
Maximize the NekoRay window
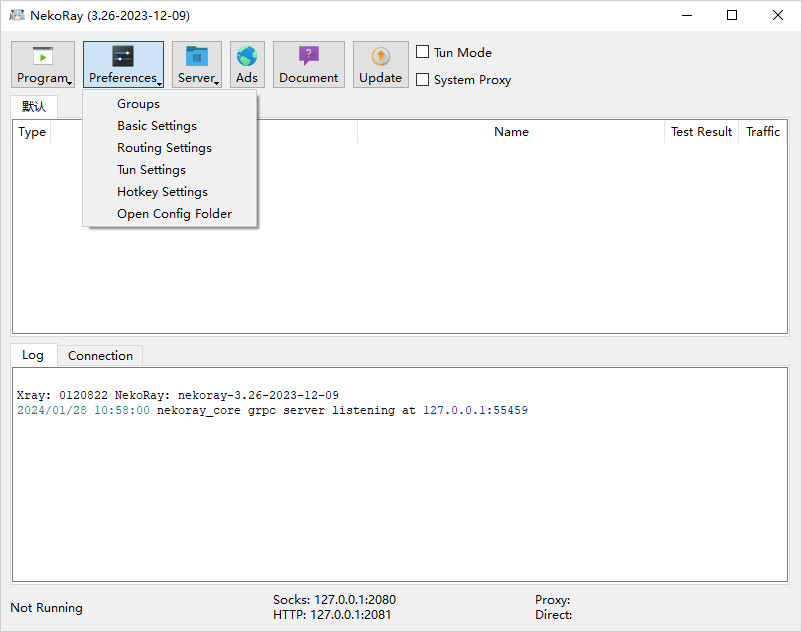[732, 15]
